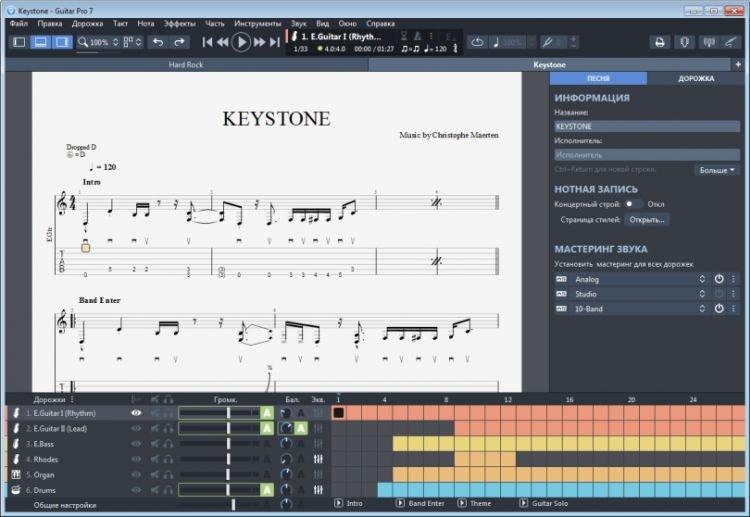Image resolution: width=750 pixels, height=517 pixels.
Task: Mute the Rhodes track
Action: [x=154, y=459]
